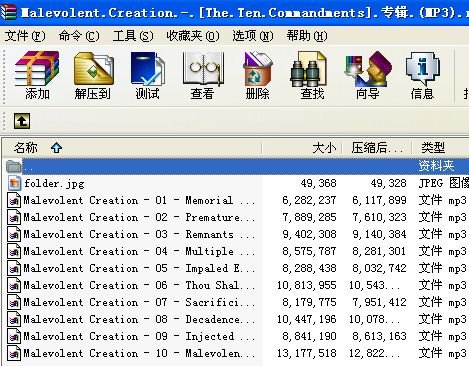Select 'Malevolent Creation - 04 - Multiple' file
The width and height of the screenshot is (469, 366).
pyautogui.click(x=139, y=251)
